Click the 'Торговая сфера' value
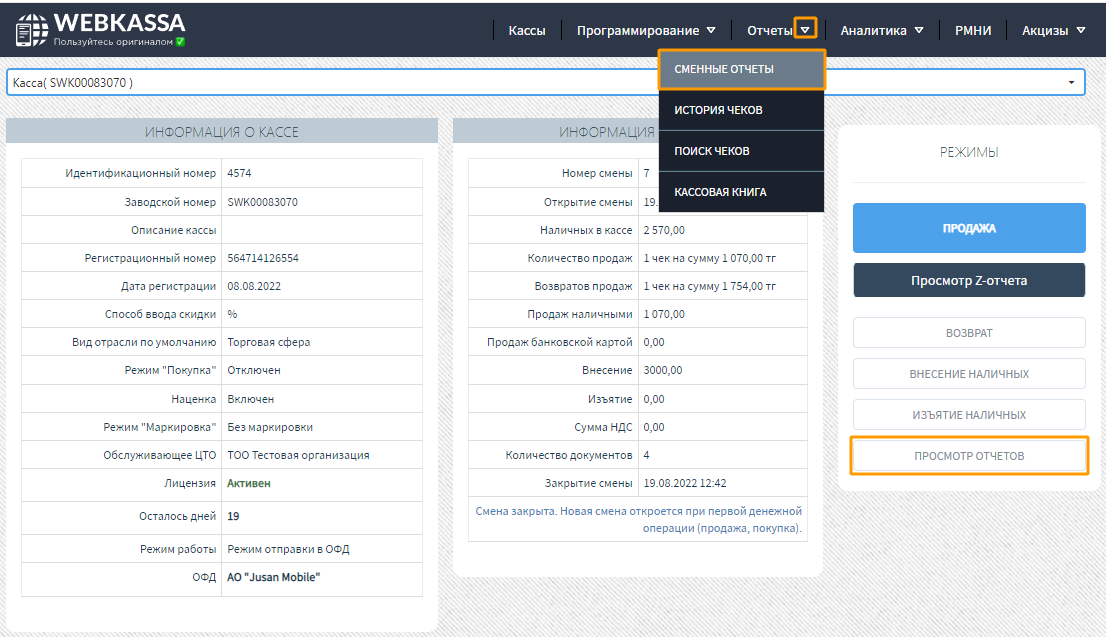The height and width of the screenshot is (637, 1106). 269,342
